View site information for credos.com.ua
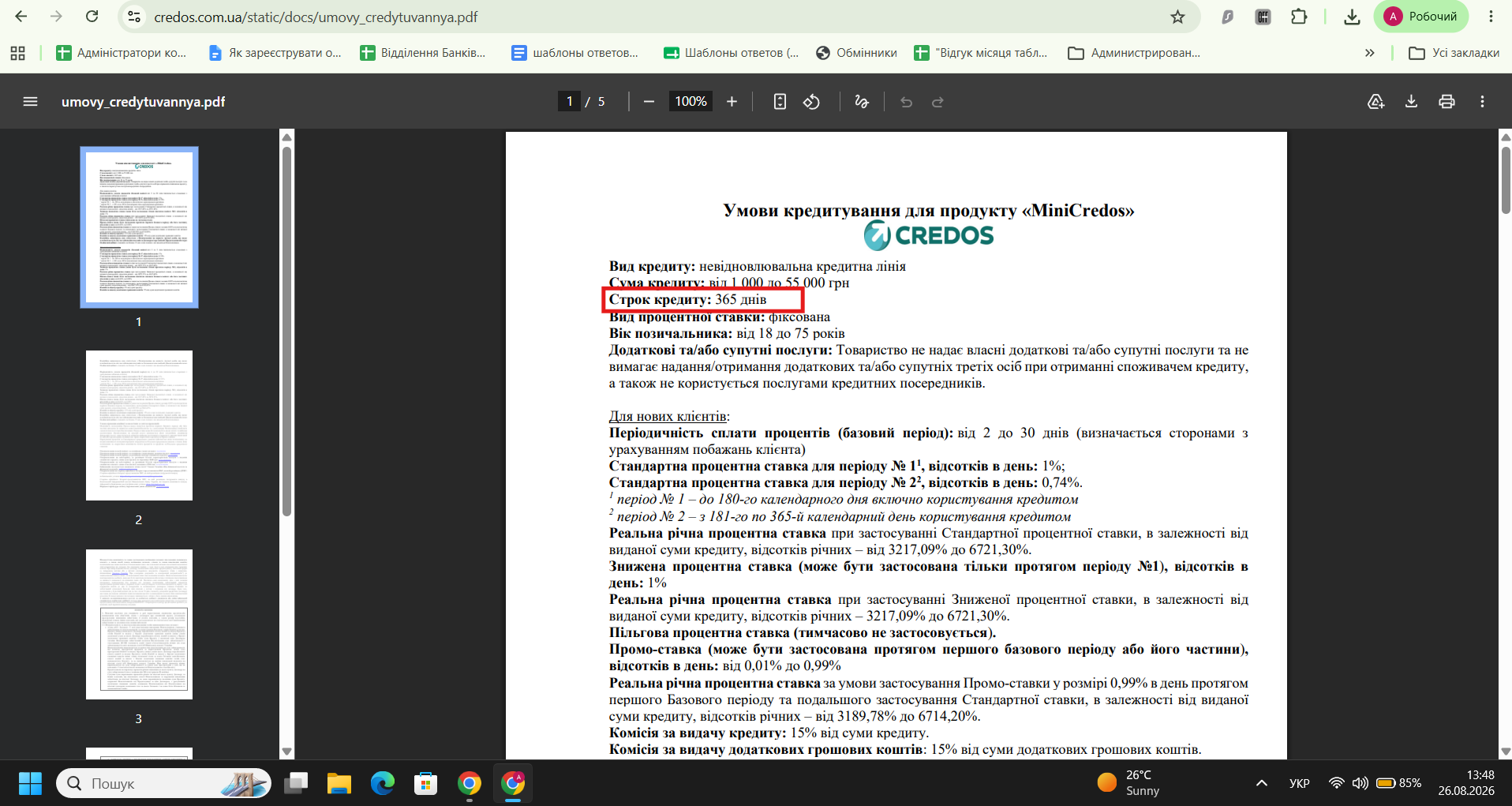The width and height of the screenshot is (1512, 806). click(x=134, y=17)
